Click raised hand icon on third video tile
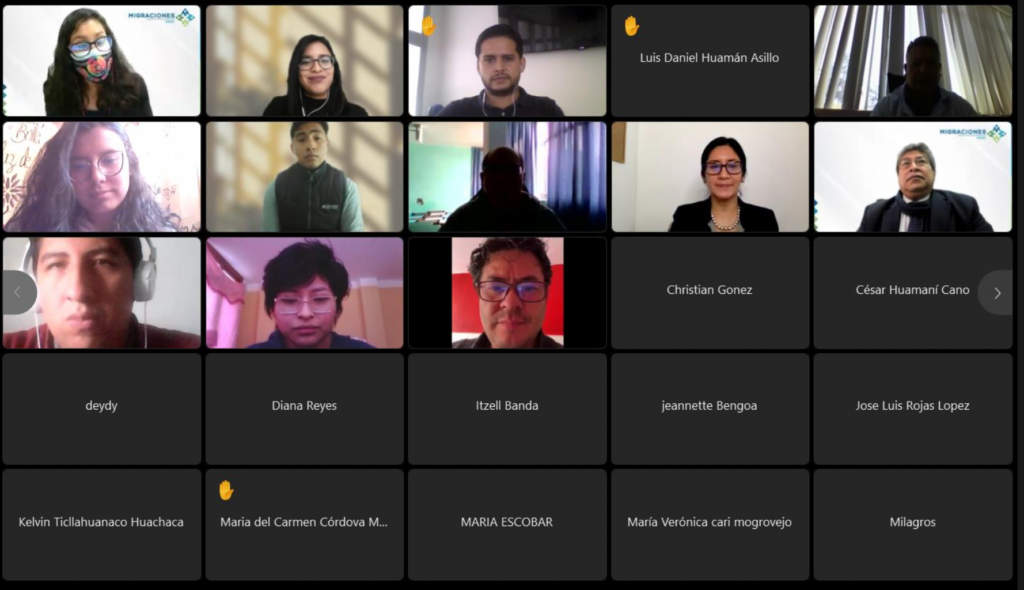The height and width of the screenshot is (590, 1024). click(428, 25)
